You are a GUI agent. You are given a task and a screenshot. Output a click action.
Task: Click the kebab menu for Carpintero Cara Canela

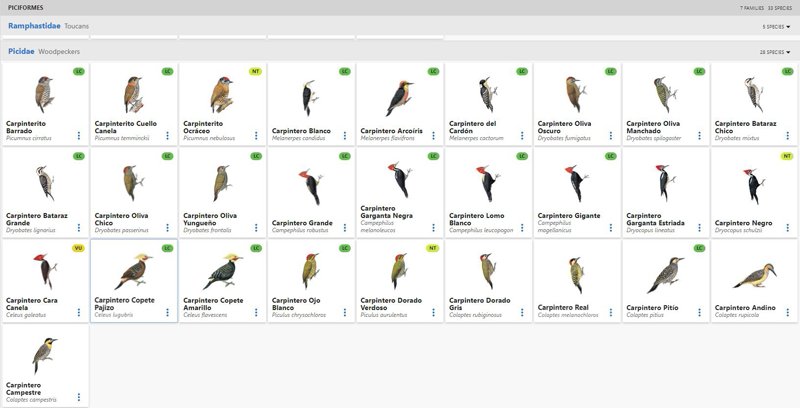pyautogui.click(x=79, y=313)
